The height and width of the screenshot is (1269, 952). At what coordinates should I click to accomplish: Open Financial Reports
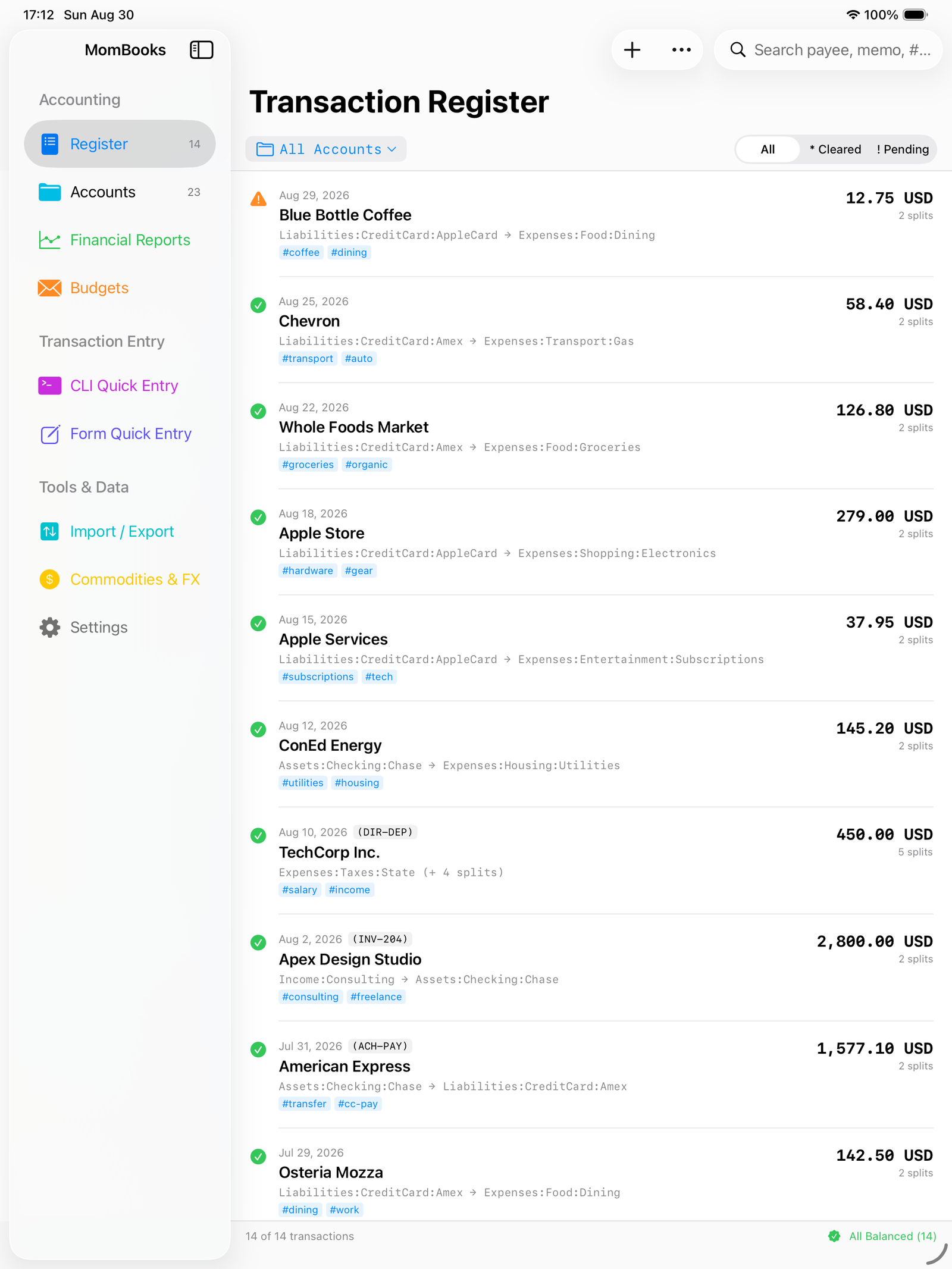120,240
